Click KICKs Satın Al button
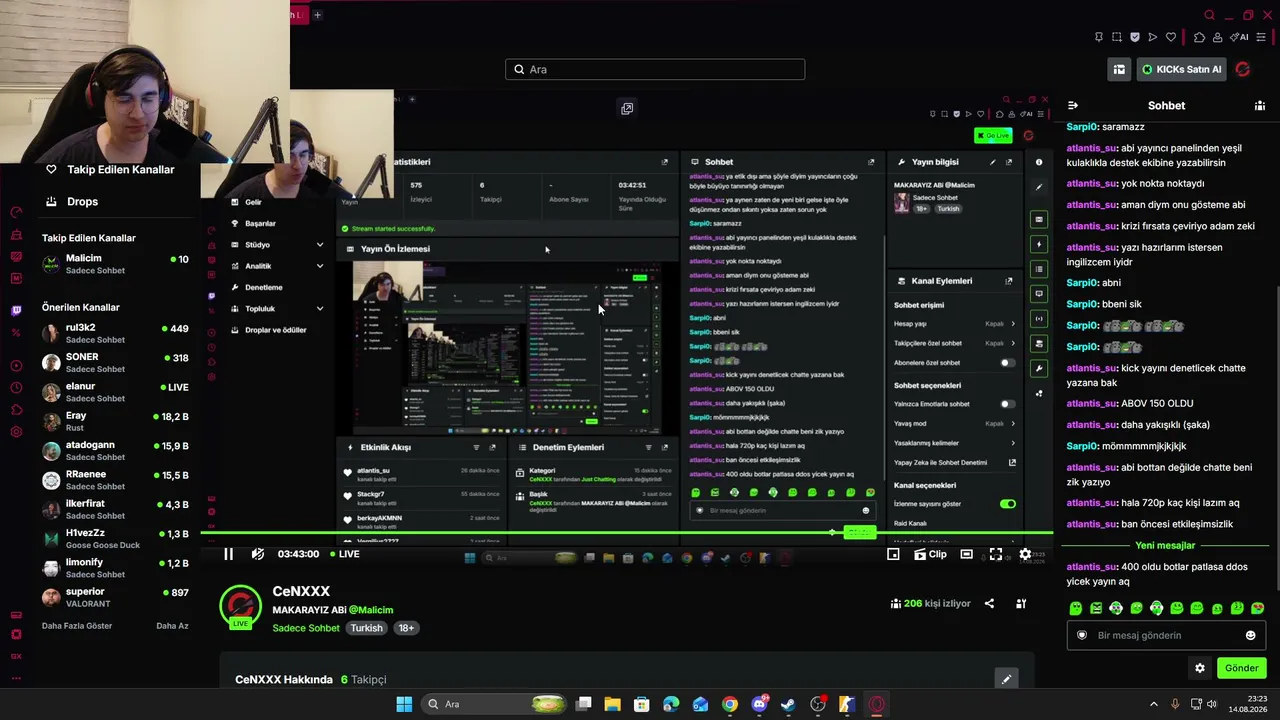 pyautogui.click(x=1182, y=69)
